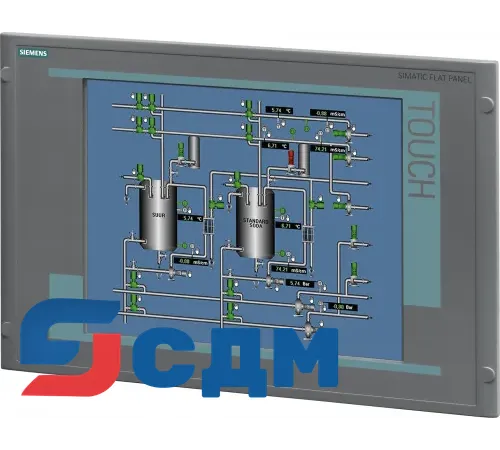The width and height of the screenshot is (500, 450).
Task: Tap heat exchanger right of STANDARD SODA tank
Action: [309, 234]
